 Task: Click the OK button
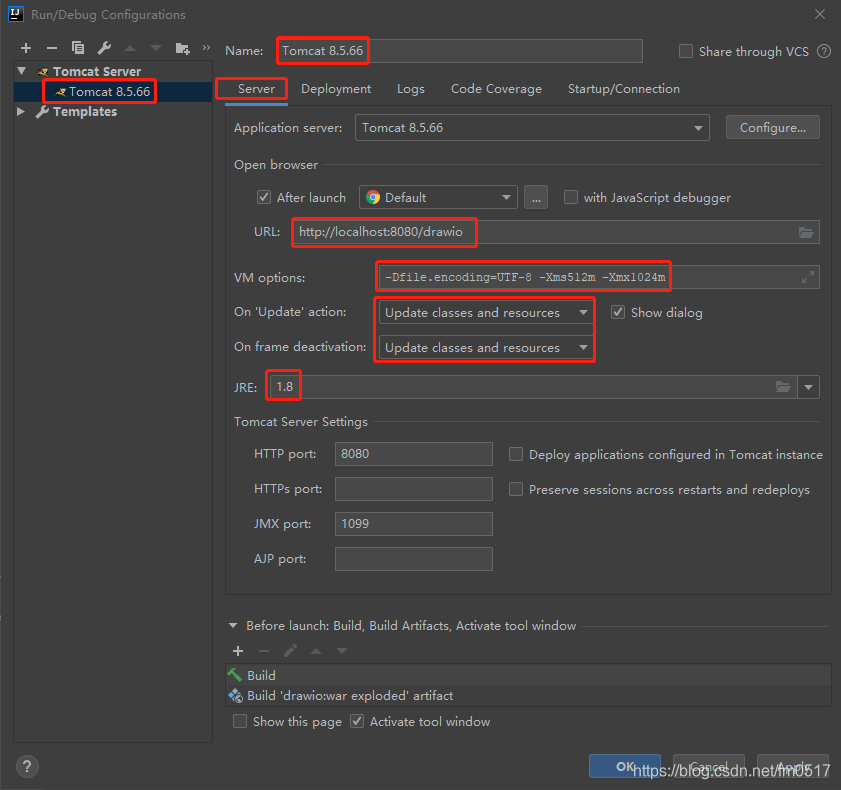625,766
